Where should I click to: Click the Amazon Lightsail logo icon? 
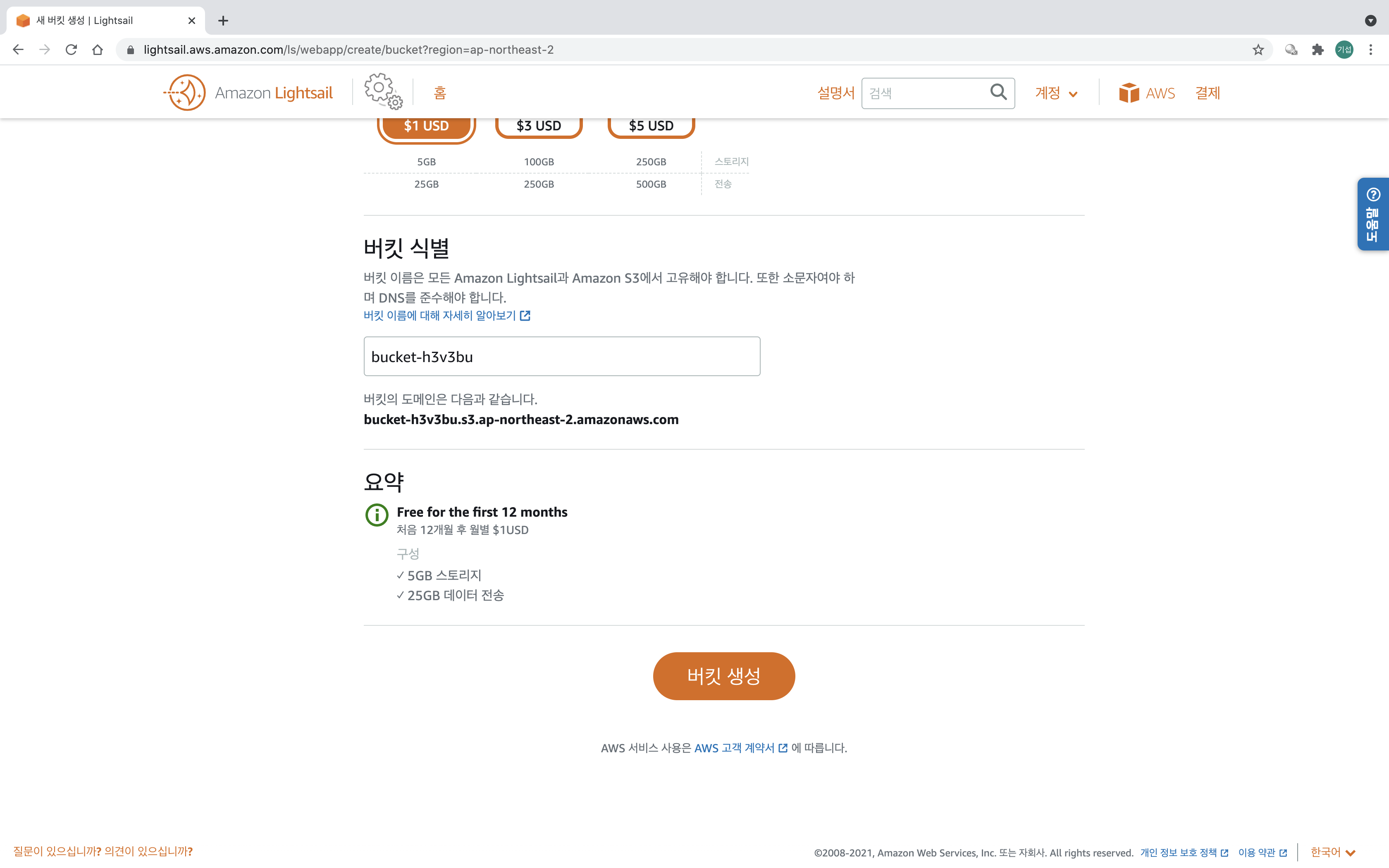[185, 93]
